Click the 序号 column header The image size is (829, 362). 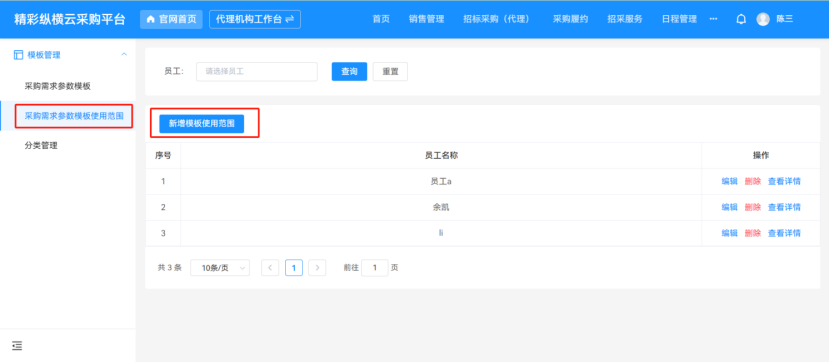click(163, 155)
